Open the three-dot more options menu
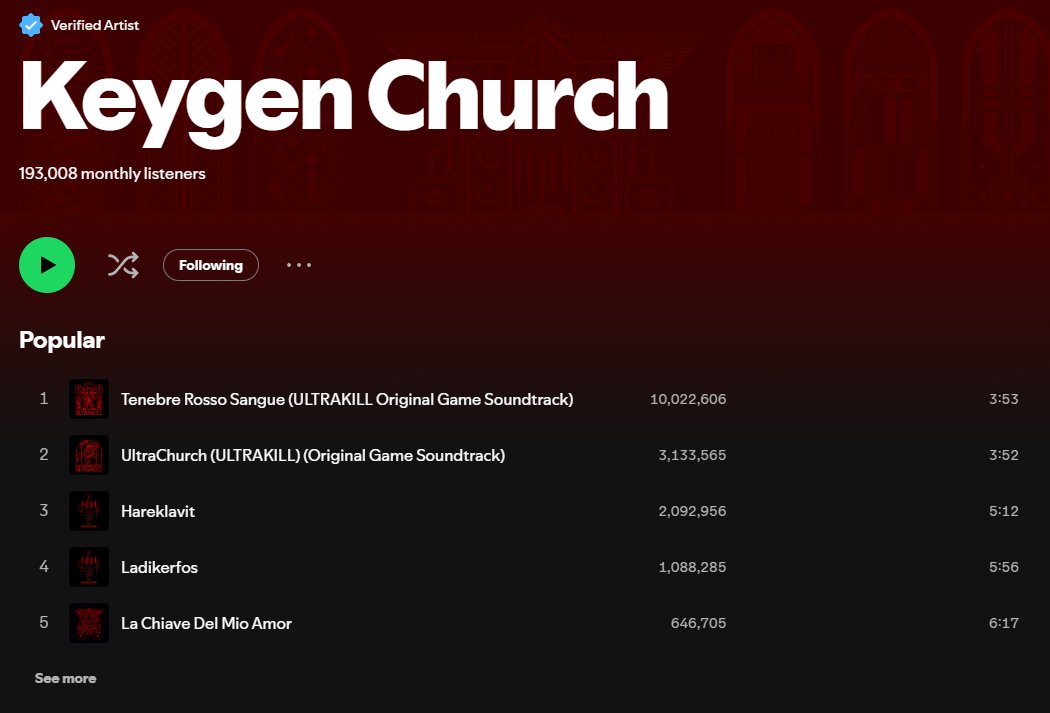Image resolution: width=1050 pixels, height=713 pixels. click(299, 265)
